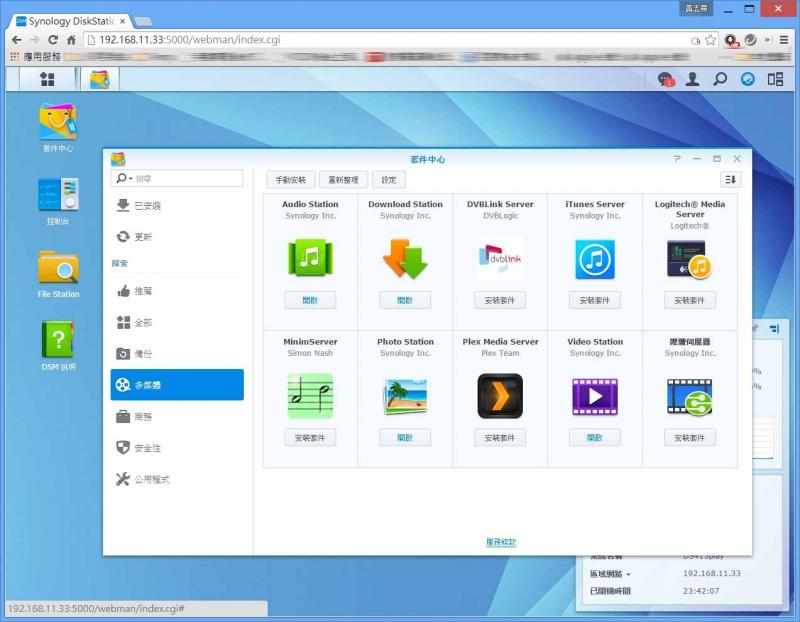Install Logitech Media Server package
Viewport: 800px width, 622px height.
690,300
